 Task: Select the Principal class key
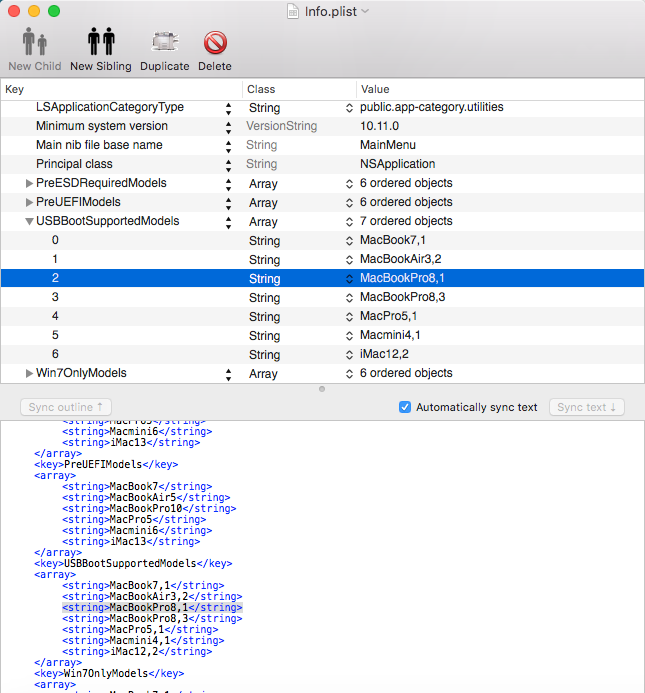click(x=74, y=164)
